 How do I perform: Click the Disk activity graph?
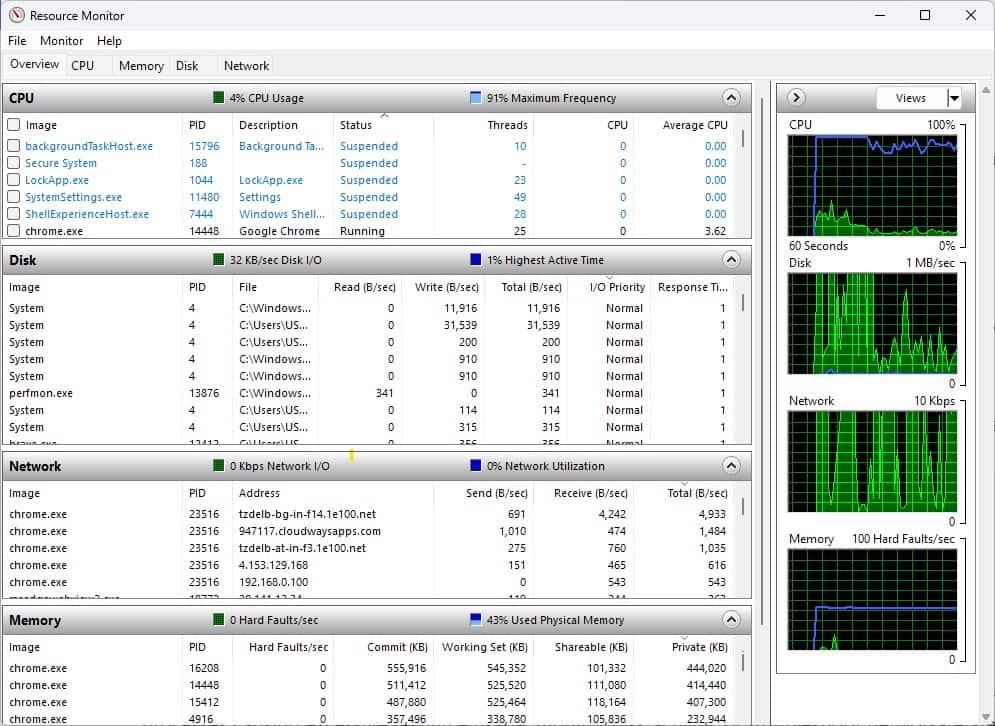click(873, 323)
